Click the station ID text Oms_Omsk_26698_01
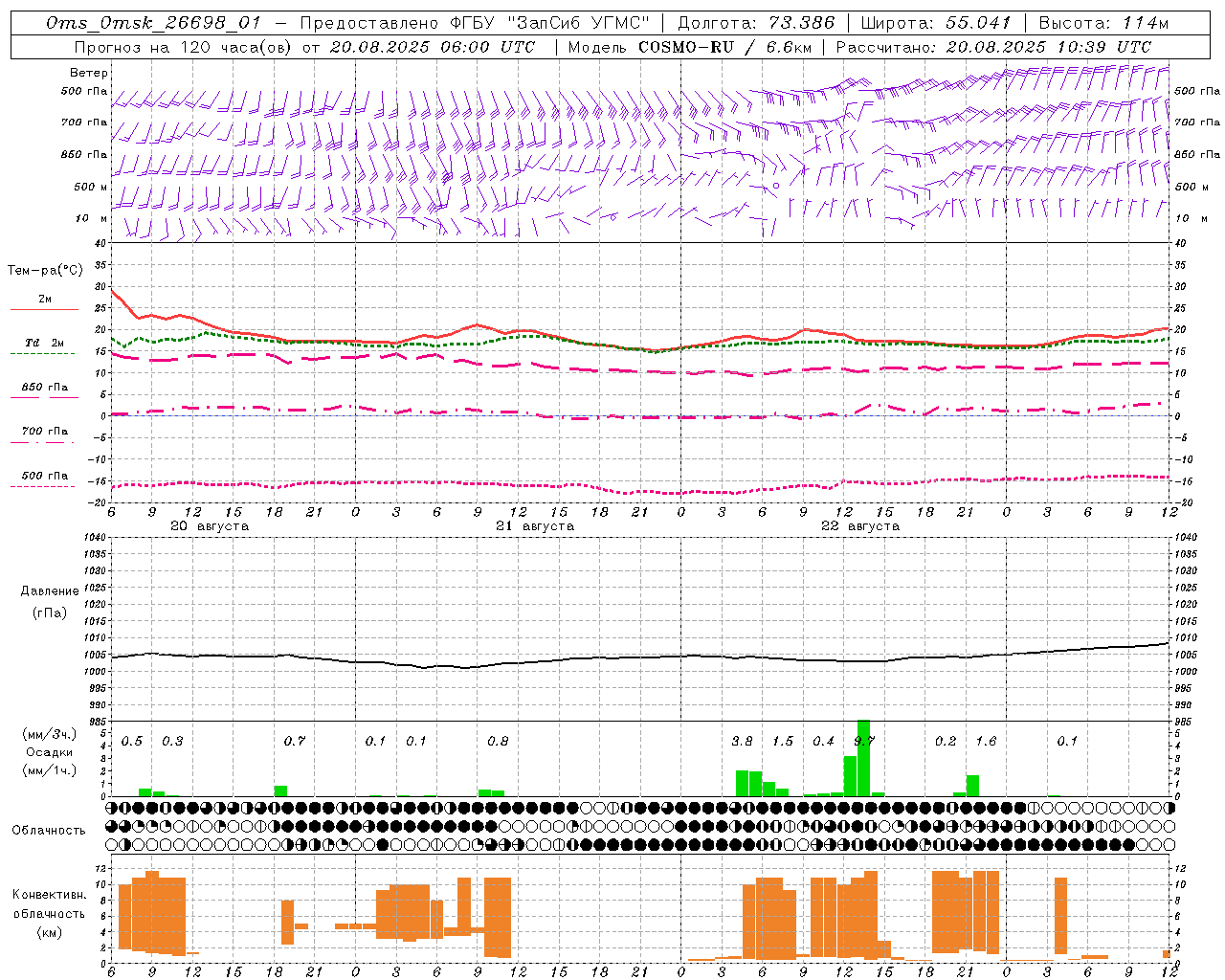The height and width of the screenshot is (980, 1225). click(153, 24)
